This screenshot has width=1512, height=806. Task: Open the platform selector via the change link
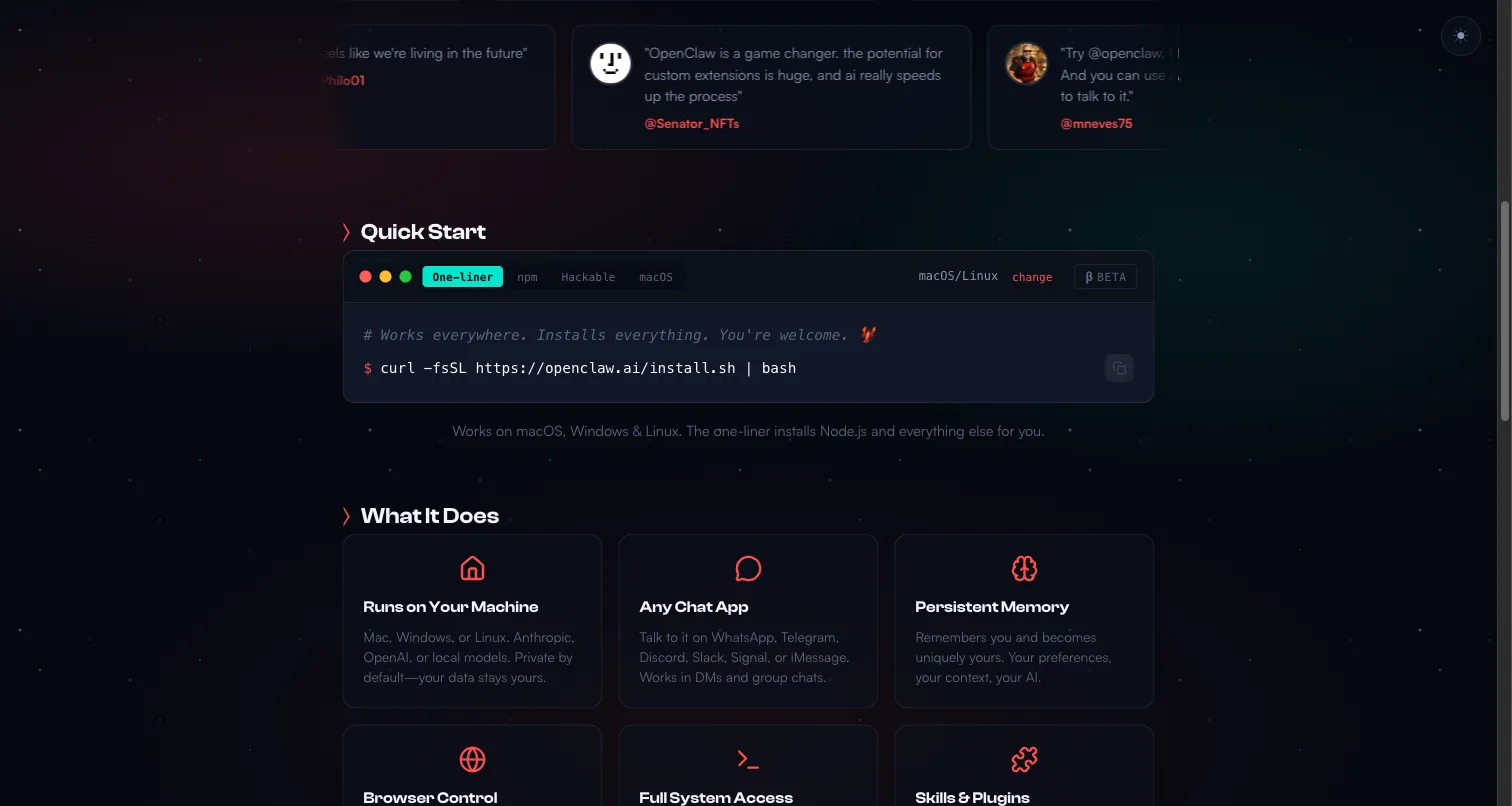click(1032, 277)
